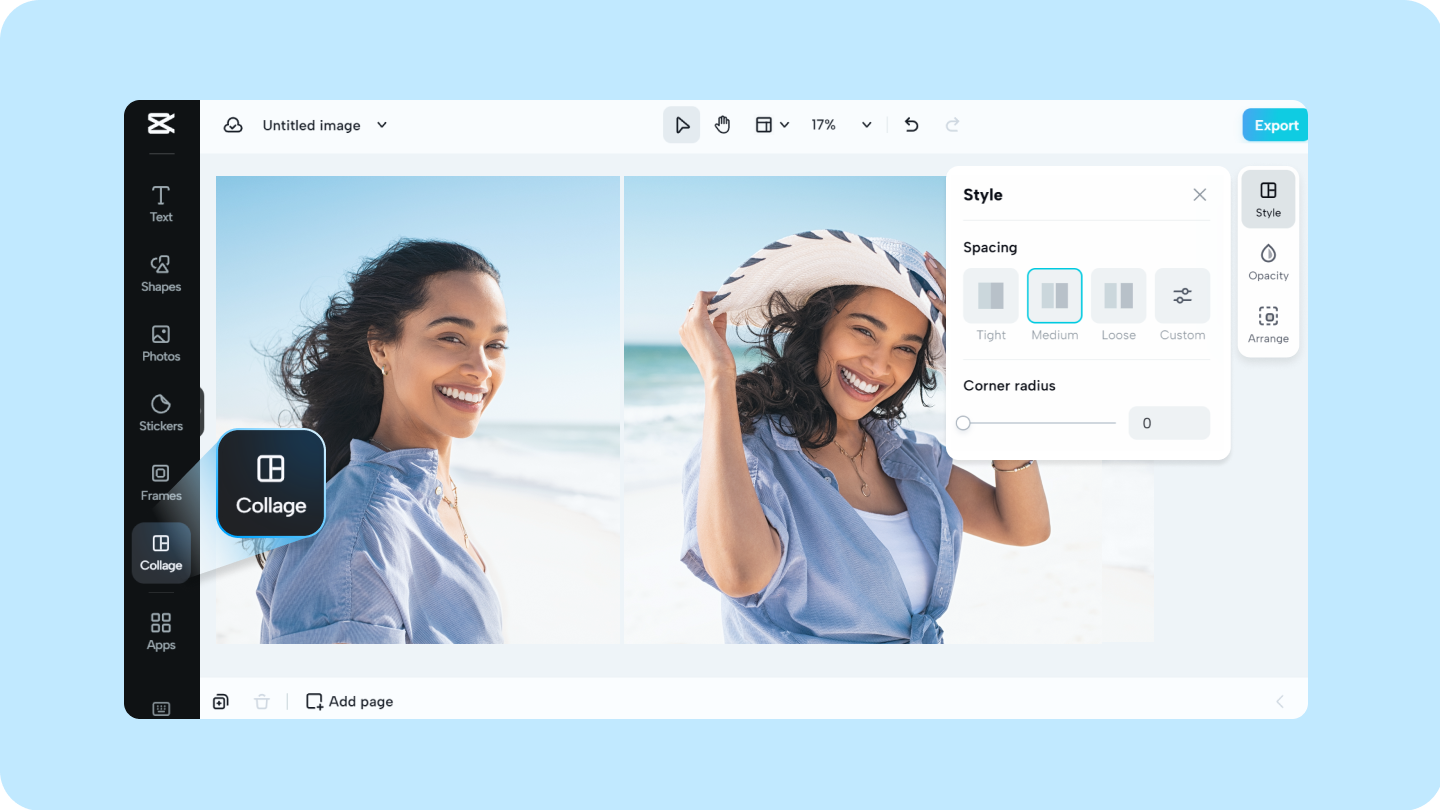The image size is (1440, 810).
Task: Open the Photos panel
Action: pos(161,344)
